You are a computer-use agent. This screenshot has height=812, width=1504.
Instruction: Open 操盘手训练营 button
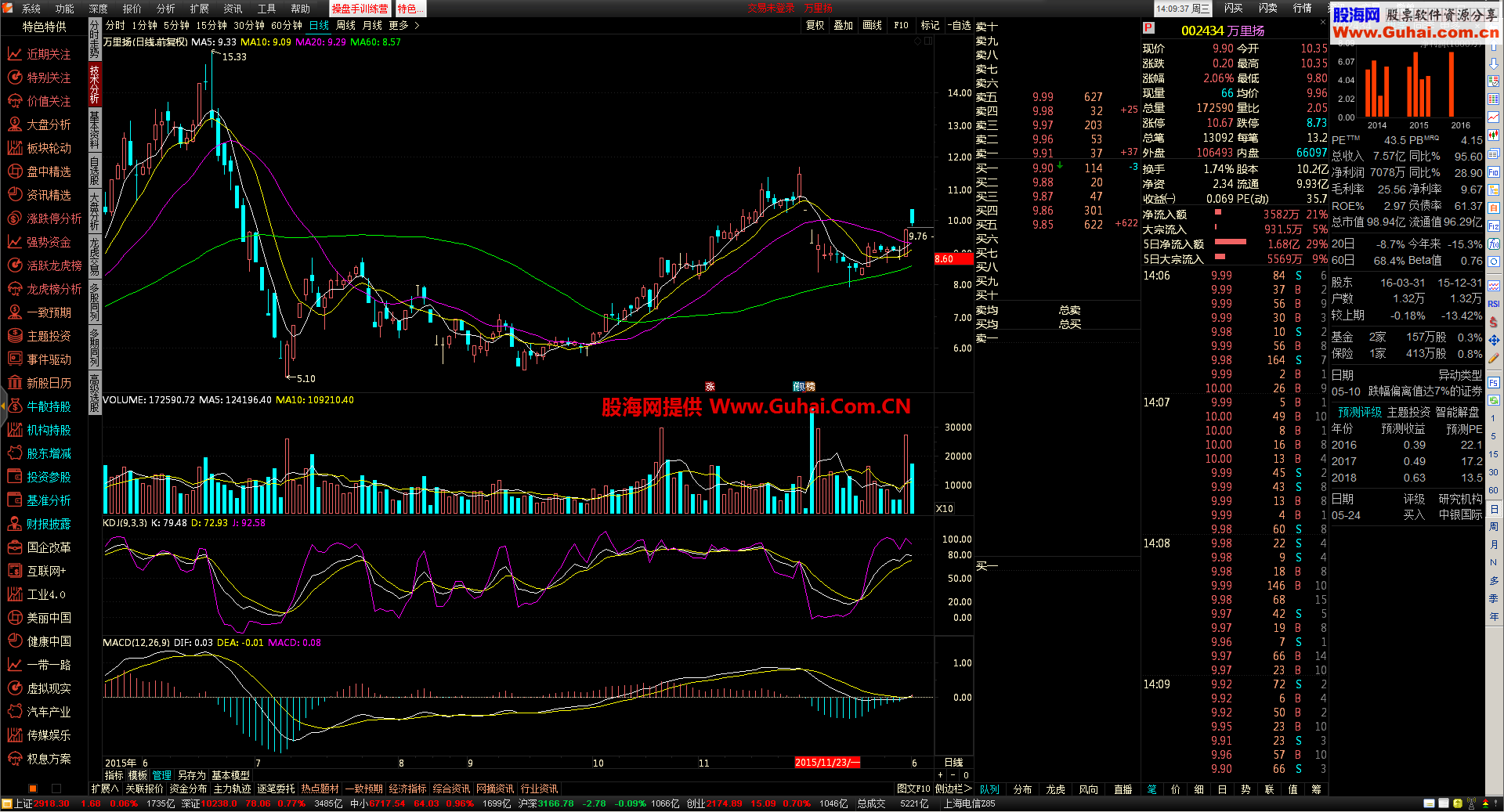tap(360, 9)
